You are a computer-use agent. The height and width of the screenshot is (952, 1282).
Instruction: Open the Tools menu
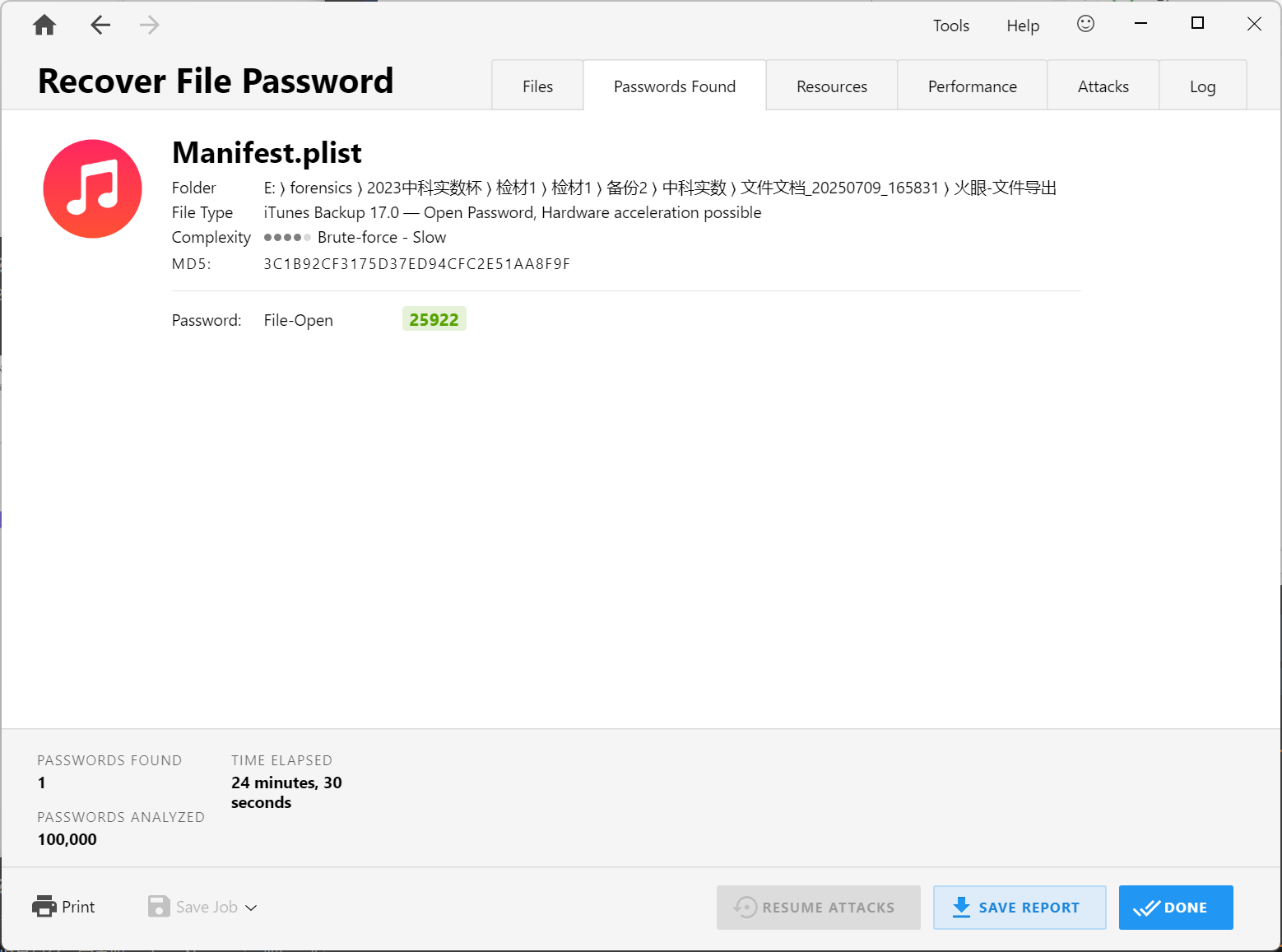coord(950,26)
